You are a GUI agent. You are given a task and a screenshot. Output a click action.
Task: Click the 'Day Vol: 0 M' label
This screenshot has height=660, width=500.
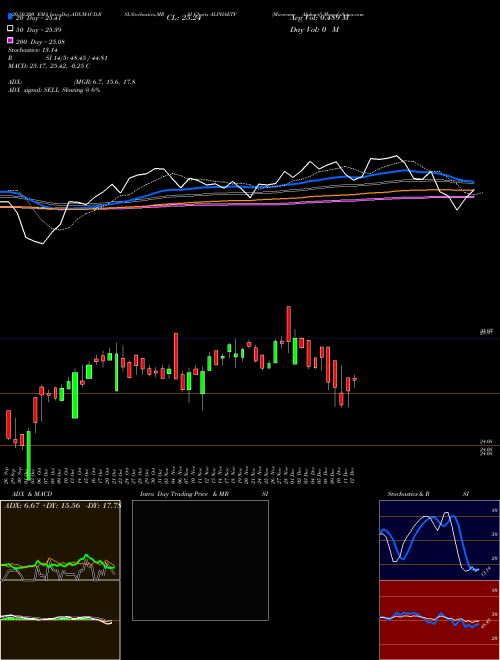coord(314,30)
